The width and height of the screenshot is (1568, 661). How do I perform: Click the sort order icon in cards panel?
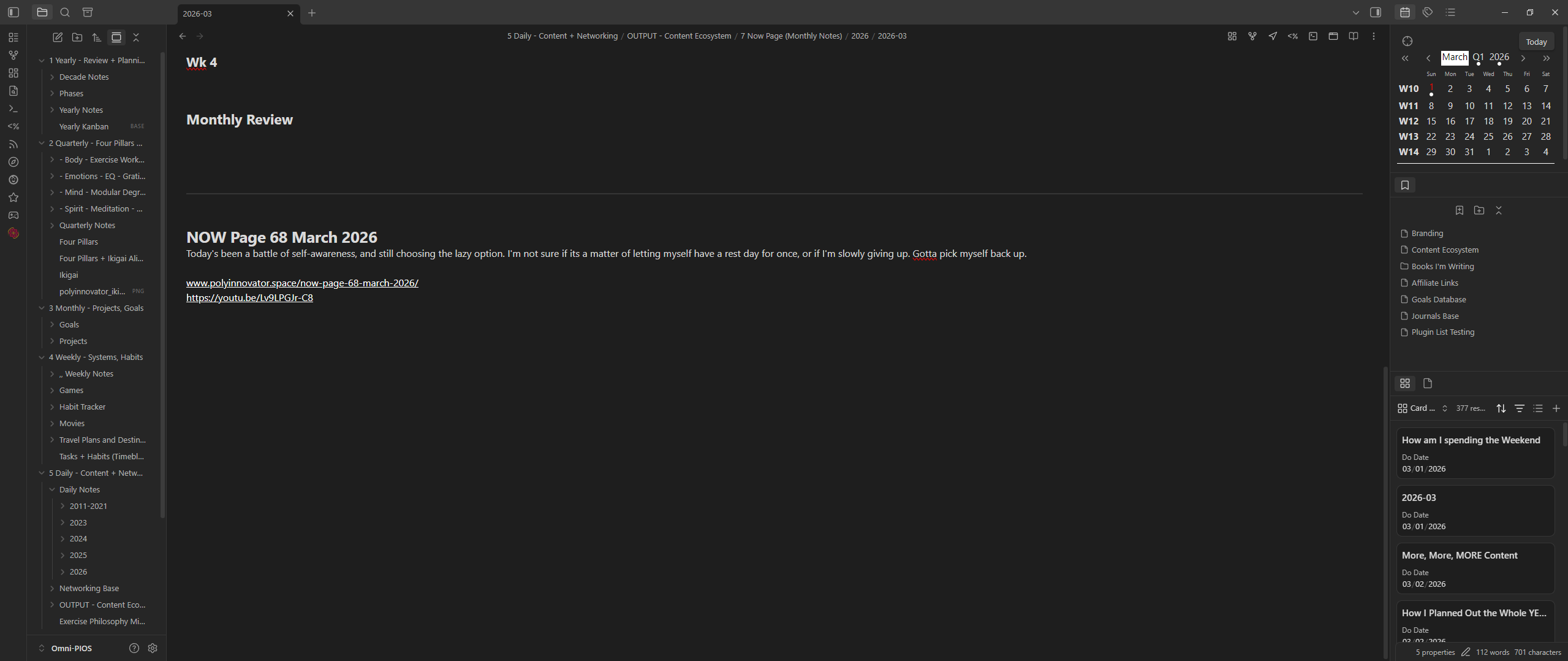(x=1501, y=408)
